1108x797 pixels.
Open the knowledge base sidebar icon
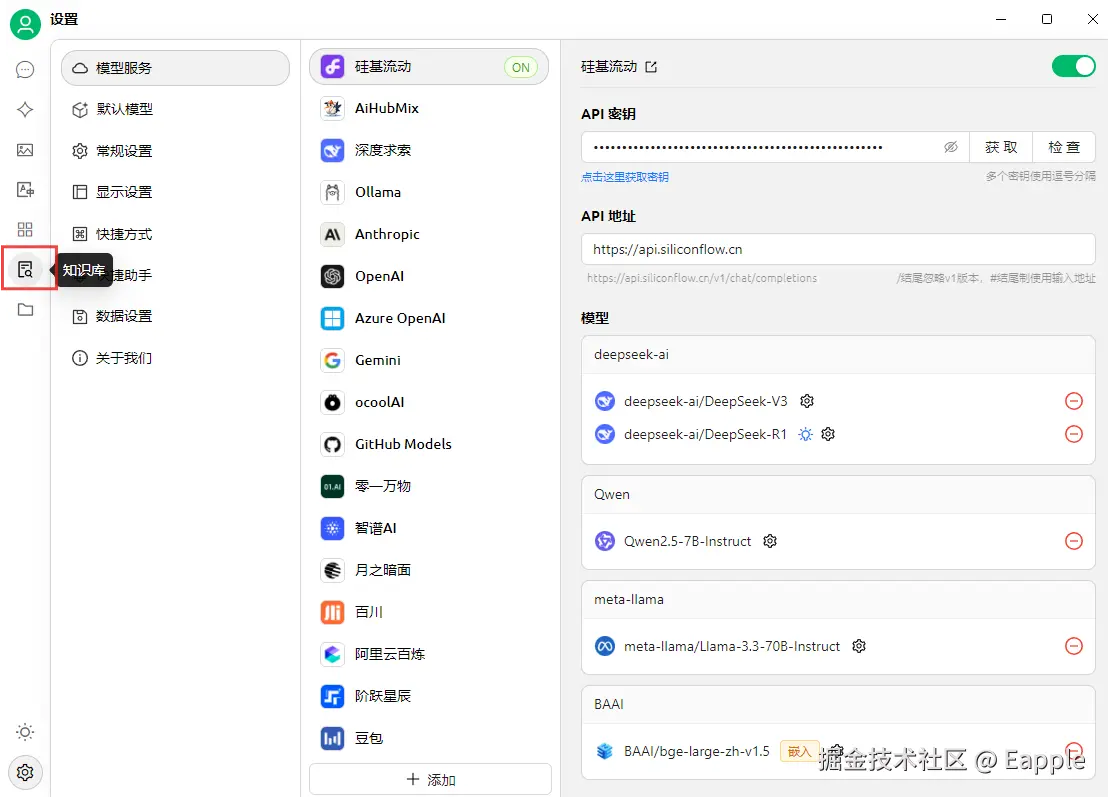click(25, 269)
